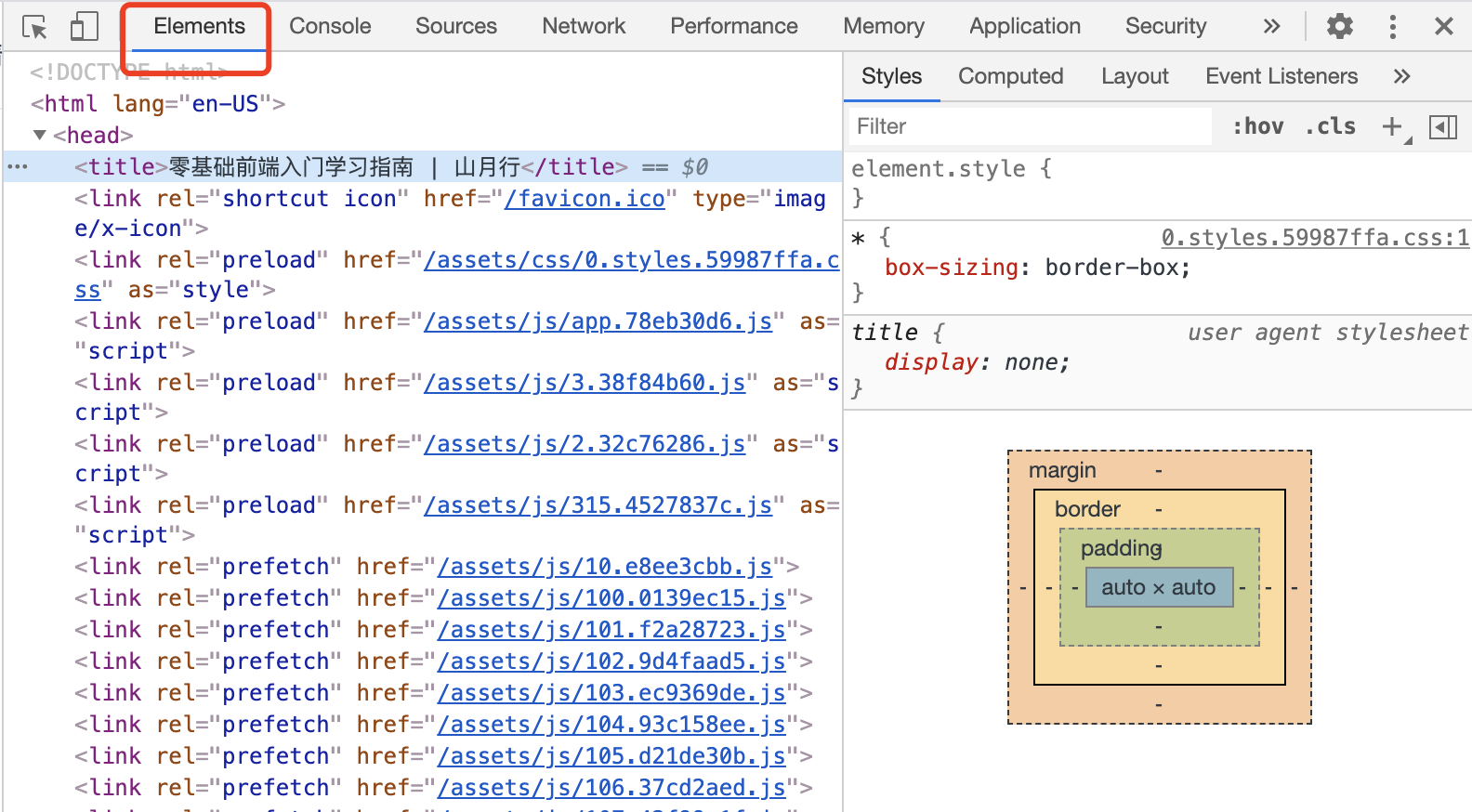Select the Styles sidebar tab
The height and width of the screenshot is (812, 1472).
click(x=891, y=76)
